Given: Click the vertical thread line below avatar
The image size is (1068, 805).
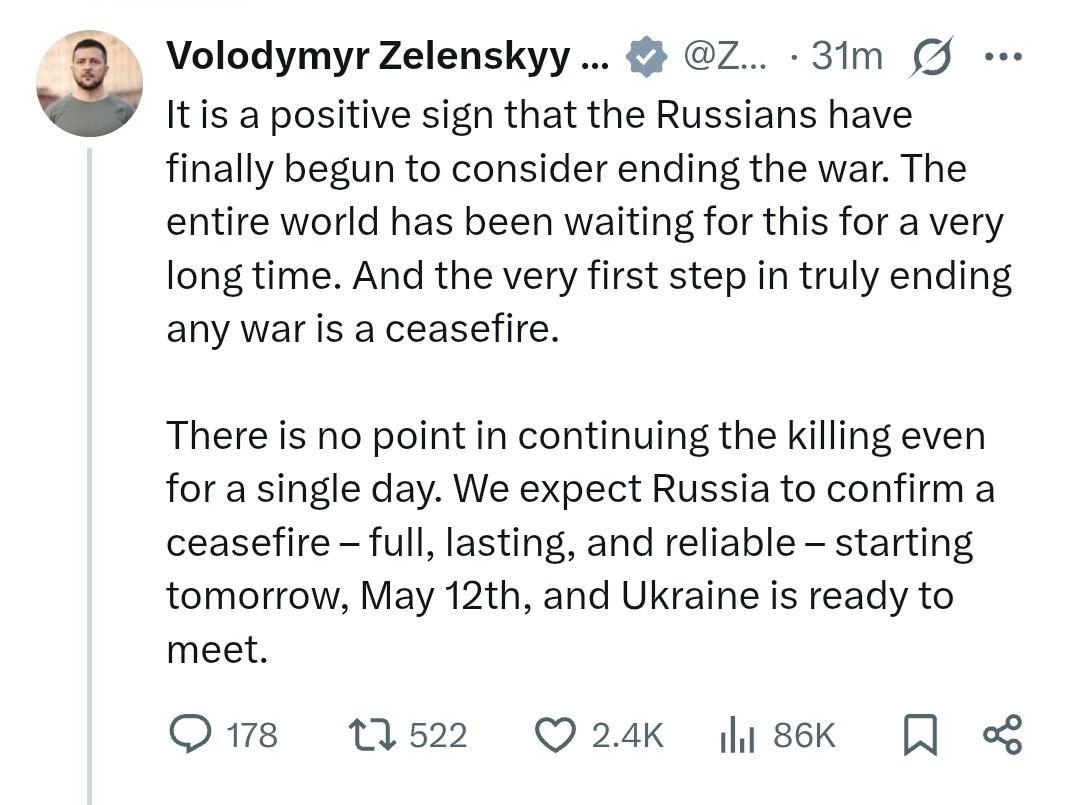Looking at the screenshot, I should click(x=90, y=470).
